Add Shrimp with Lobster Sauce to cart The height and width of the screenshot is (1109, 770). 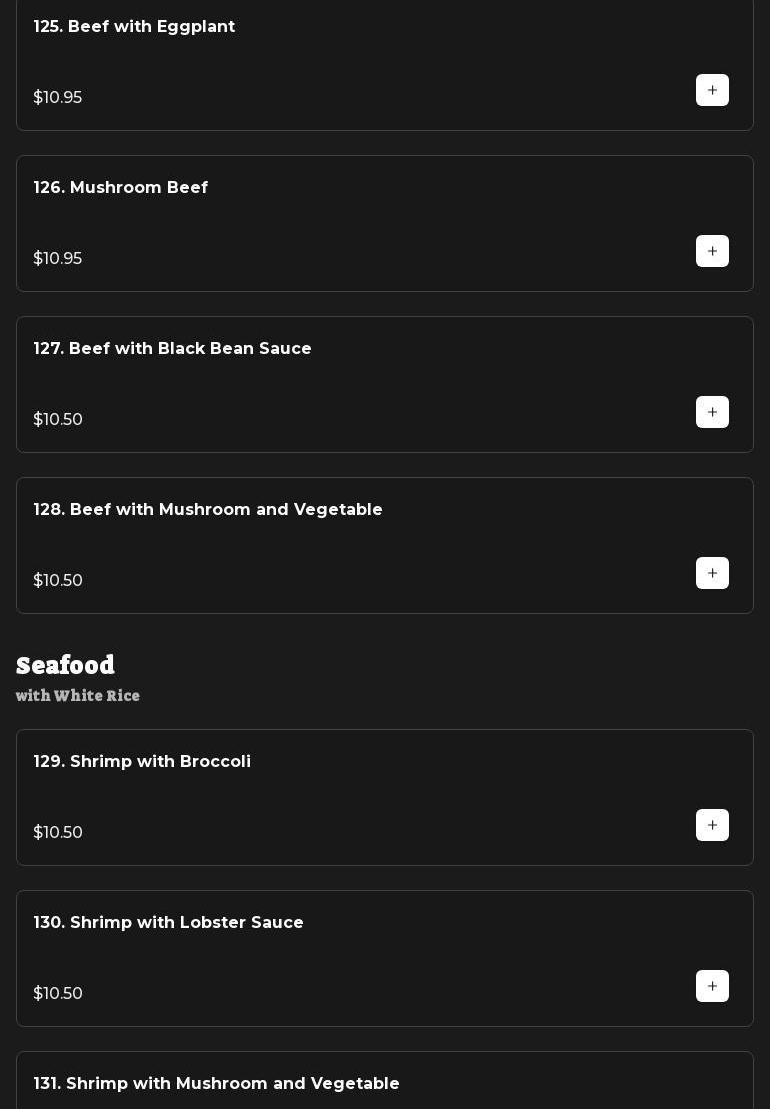click(712, 986)
